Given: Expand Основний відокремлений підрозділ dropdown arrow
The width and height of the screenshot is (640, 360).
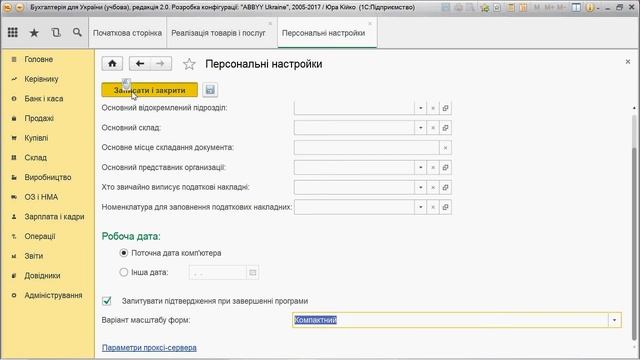Looking at the screenshot, I should pyautogui.click(x=421, y=108).
